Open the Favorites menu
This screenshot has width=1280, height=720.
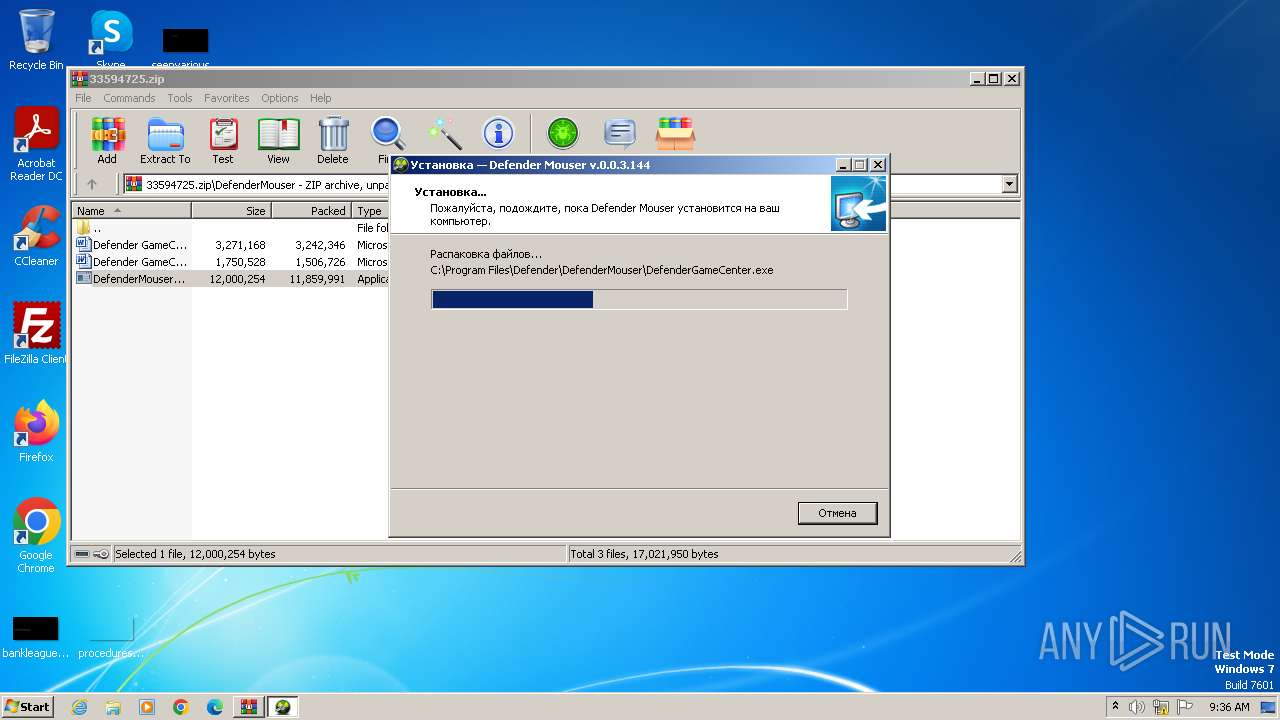click(x=227, y=98)
